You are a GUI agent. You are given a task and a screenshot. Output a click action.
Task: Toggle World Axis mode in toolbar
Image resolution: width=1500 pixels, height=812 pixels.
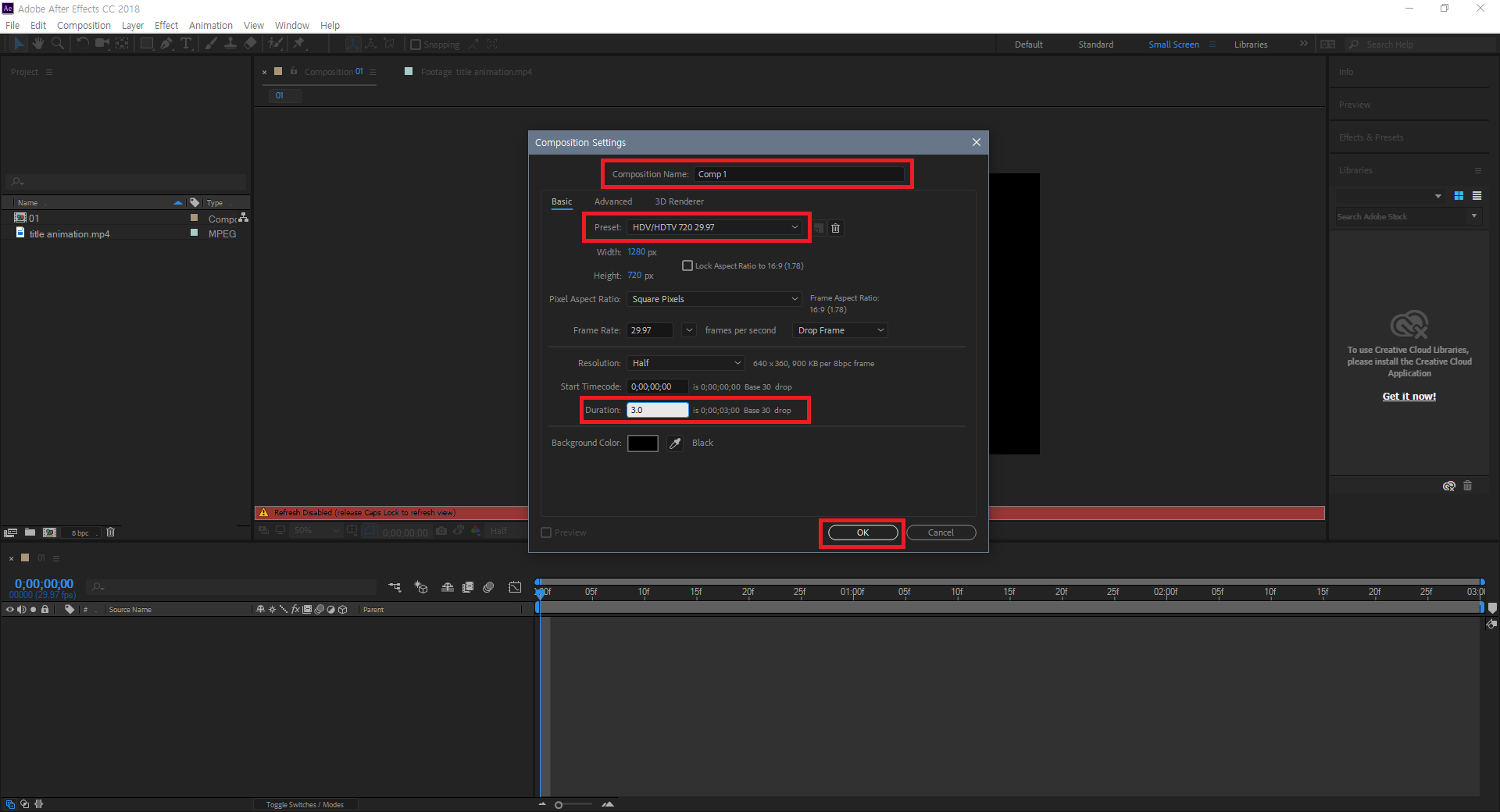coord(372,44)
